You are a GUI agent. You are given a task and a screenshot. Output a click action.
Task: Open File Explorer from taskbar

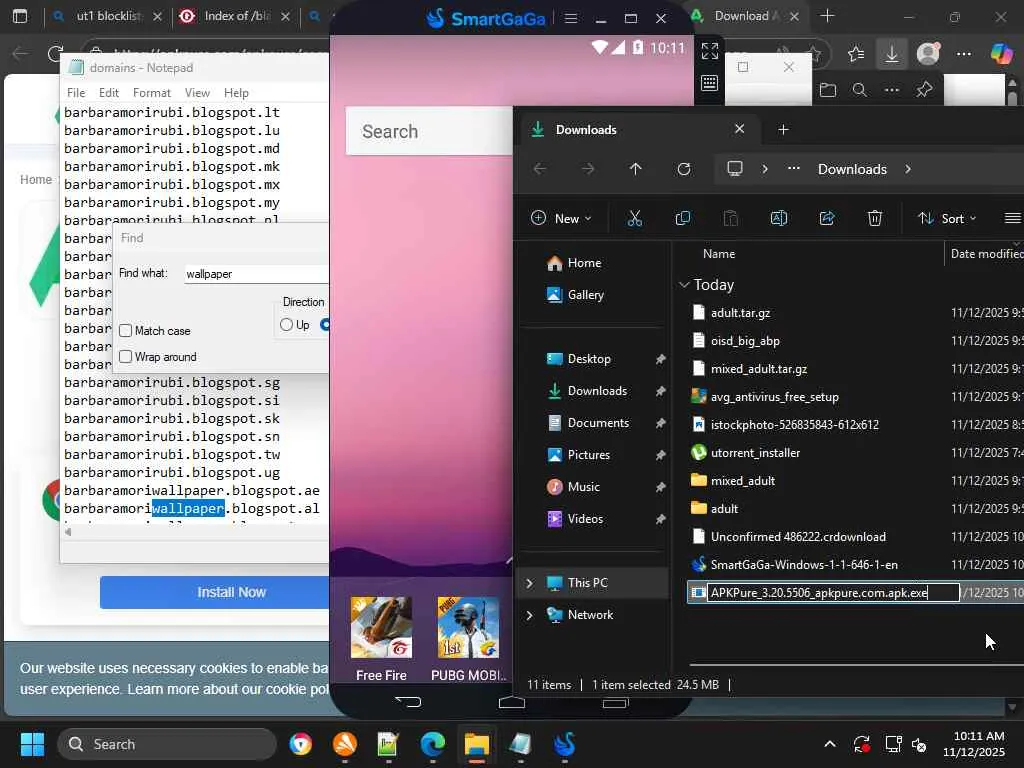click(x=477, y=744)
